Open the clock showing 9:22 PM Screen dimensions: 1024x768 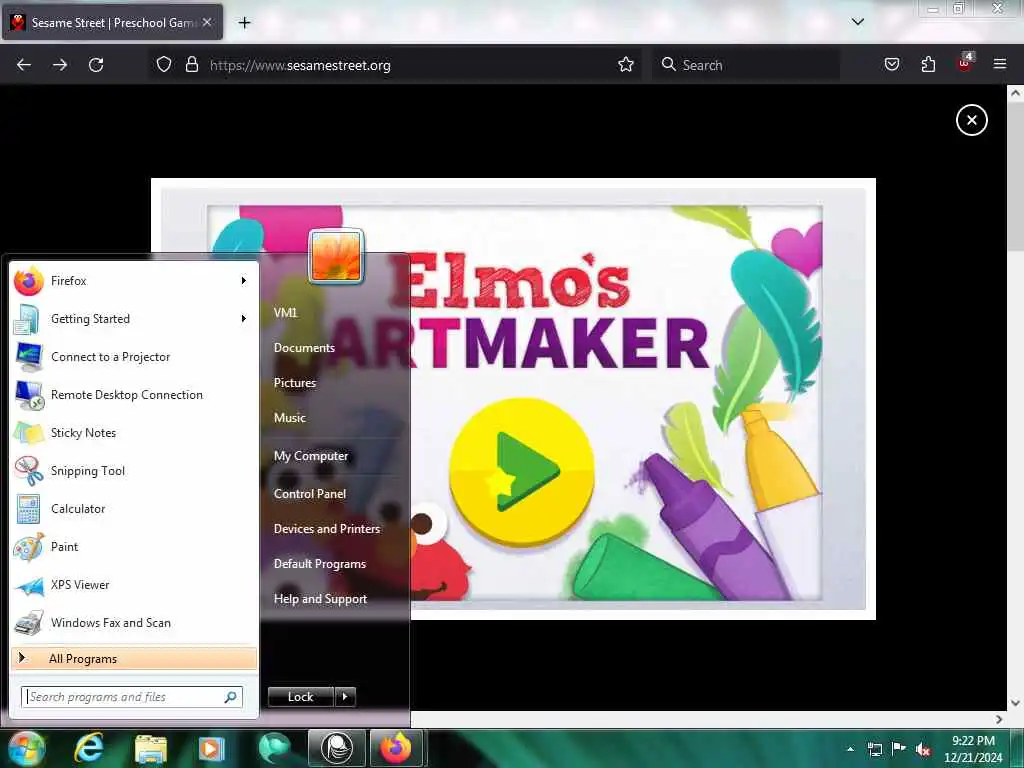pos(973,749)
